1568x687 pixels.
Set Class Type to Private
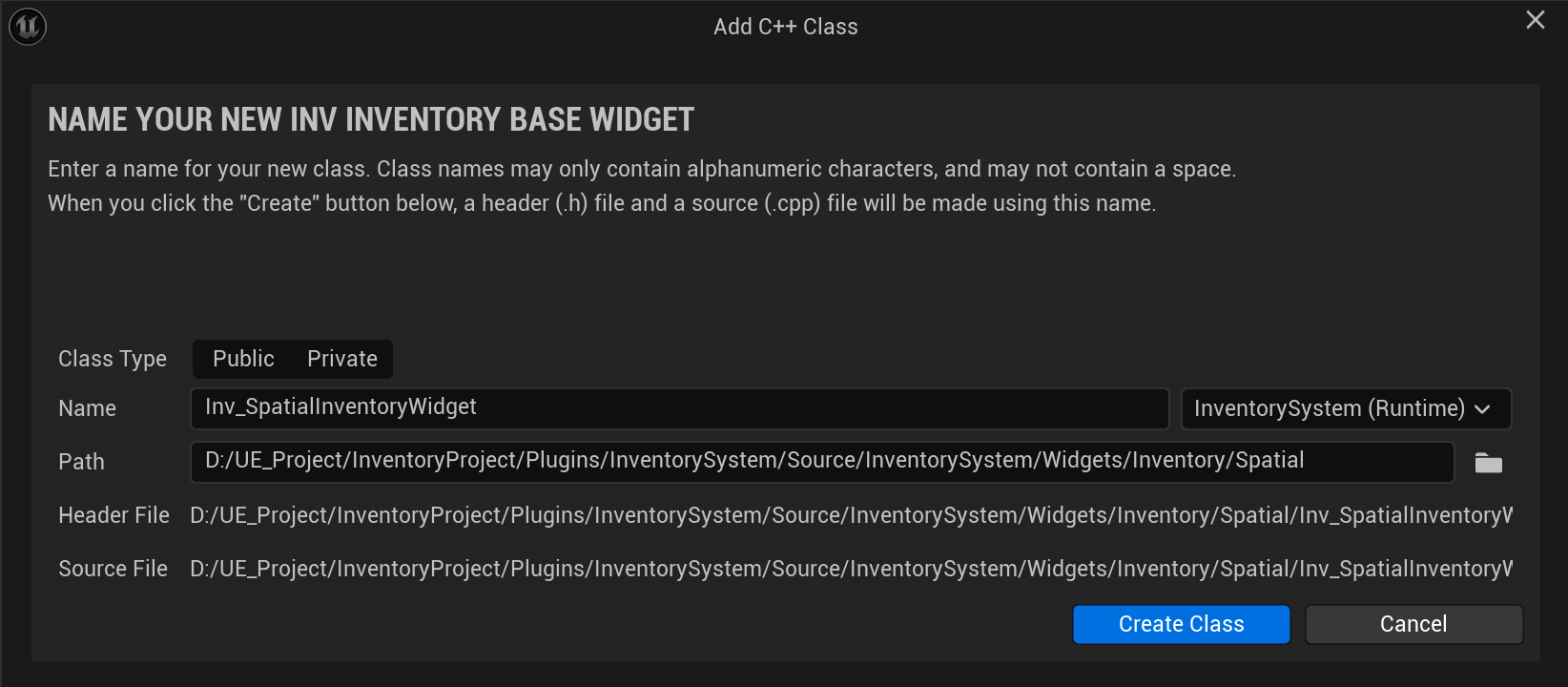coord(342,359)
